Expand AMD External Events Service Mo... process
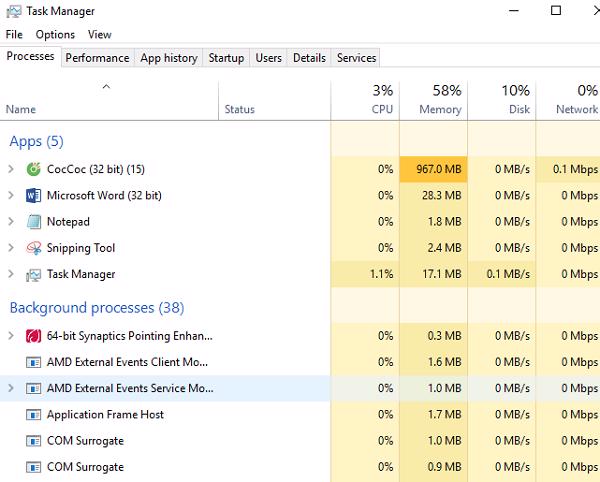Image resolution: width=600 pixels, height=482 pixels. [x=11, y=388]
